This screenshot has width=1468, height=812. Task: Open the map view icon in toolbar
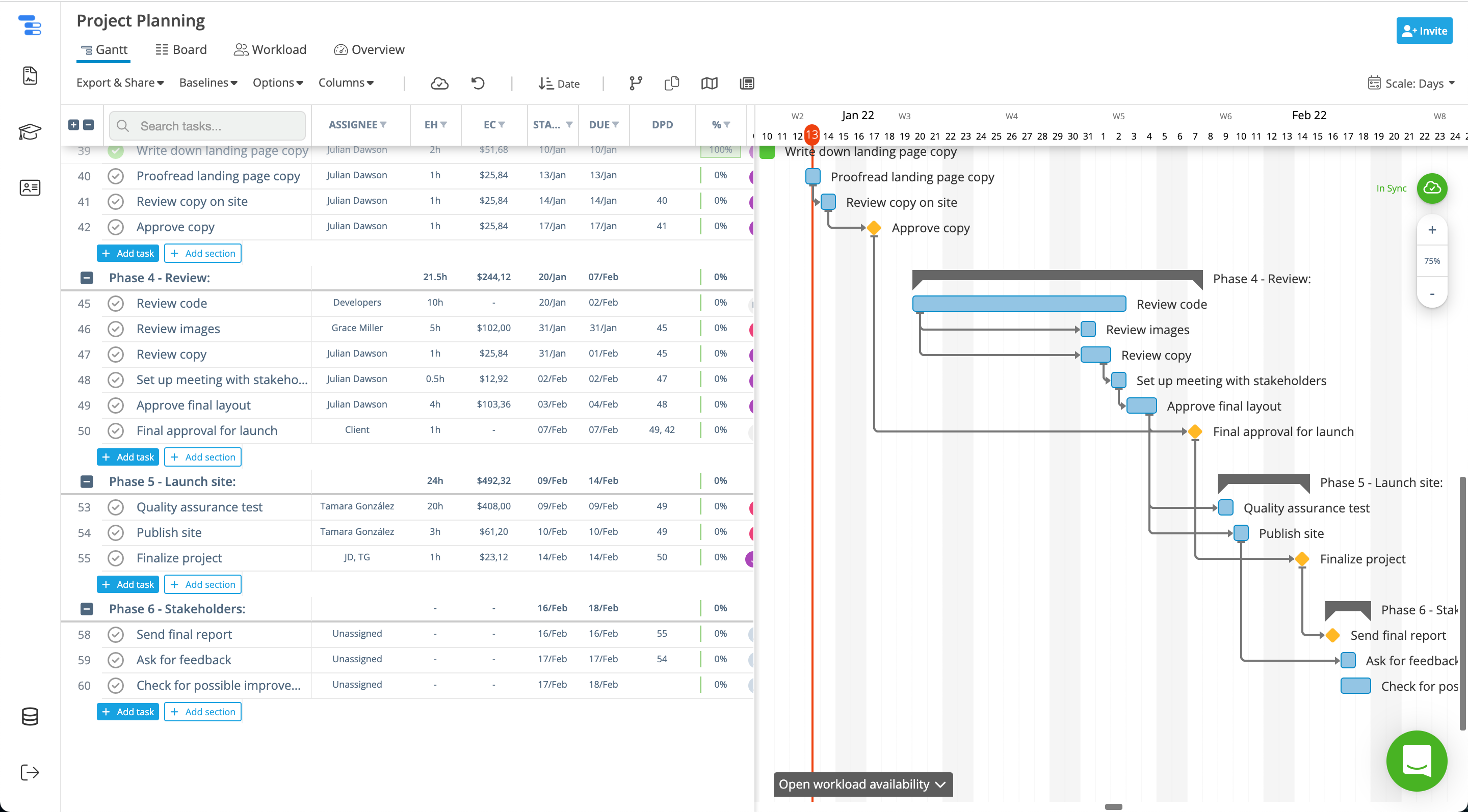tap(709, 83)
